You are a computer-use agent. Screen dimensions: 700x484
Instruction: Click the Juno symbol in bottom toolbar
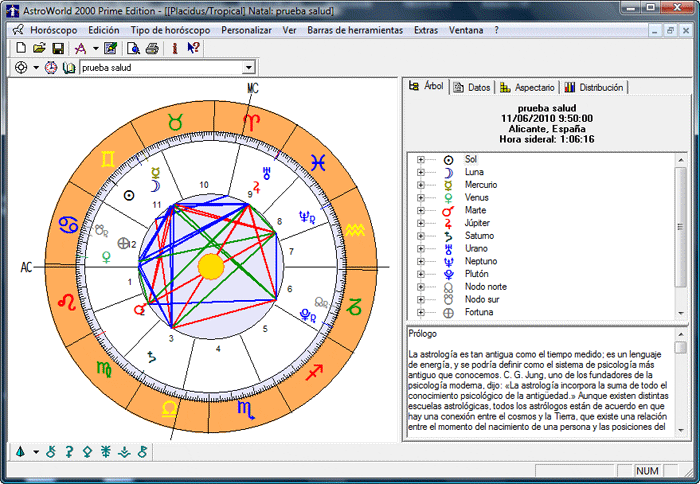[105, 452]
